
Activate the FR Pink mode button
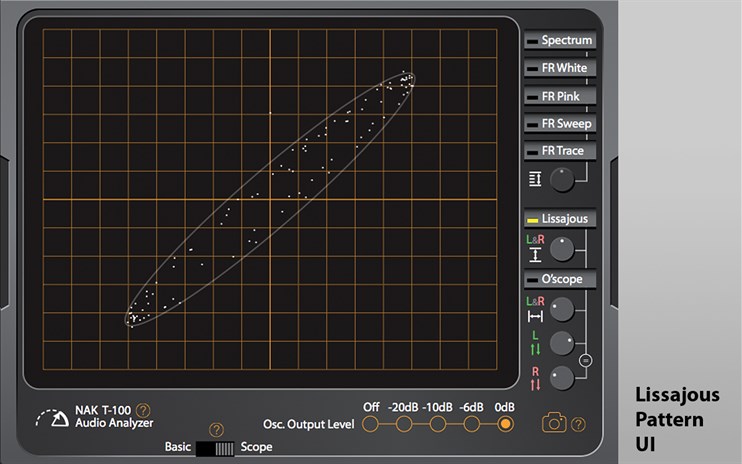(560, 96)
